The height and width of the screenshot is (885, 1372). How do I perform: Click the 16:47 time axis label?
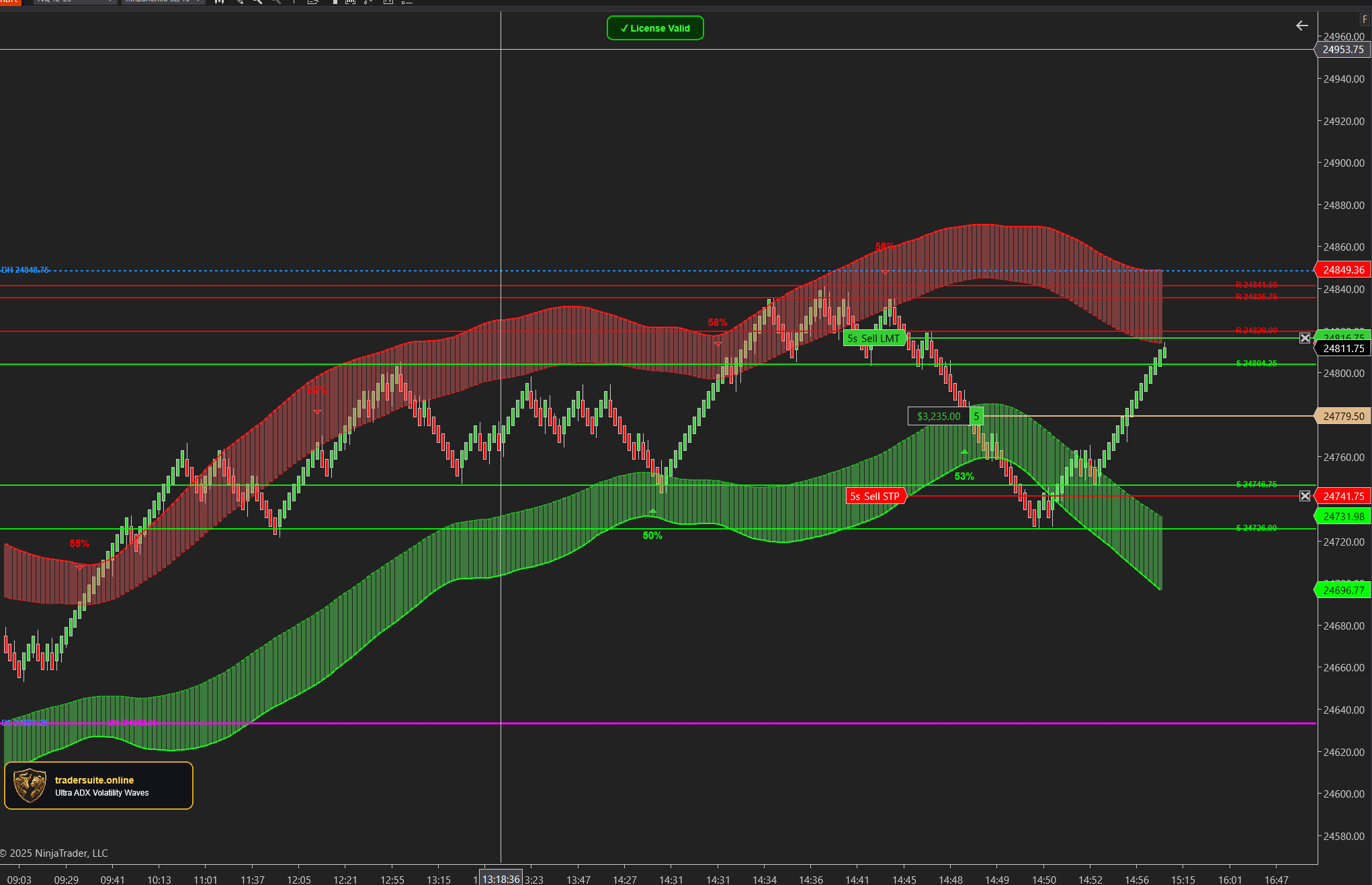point(1277,880)
